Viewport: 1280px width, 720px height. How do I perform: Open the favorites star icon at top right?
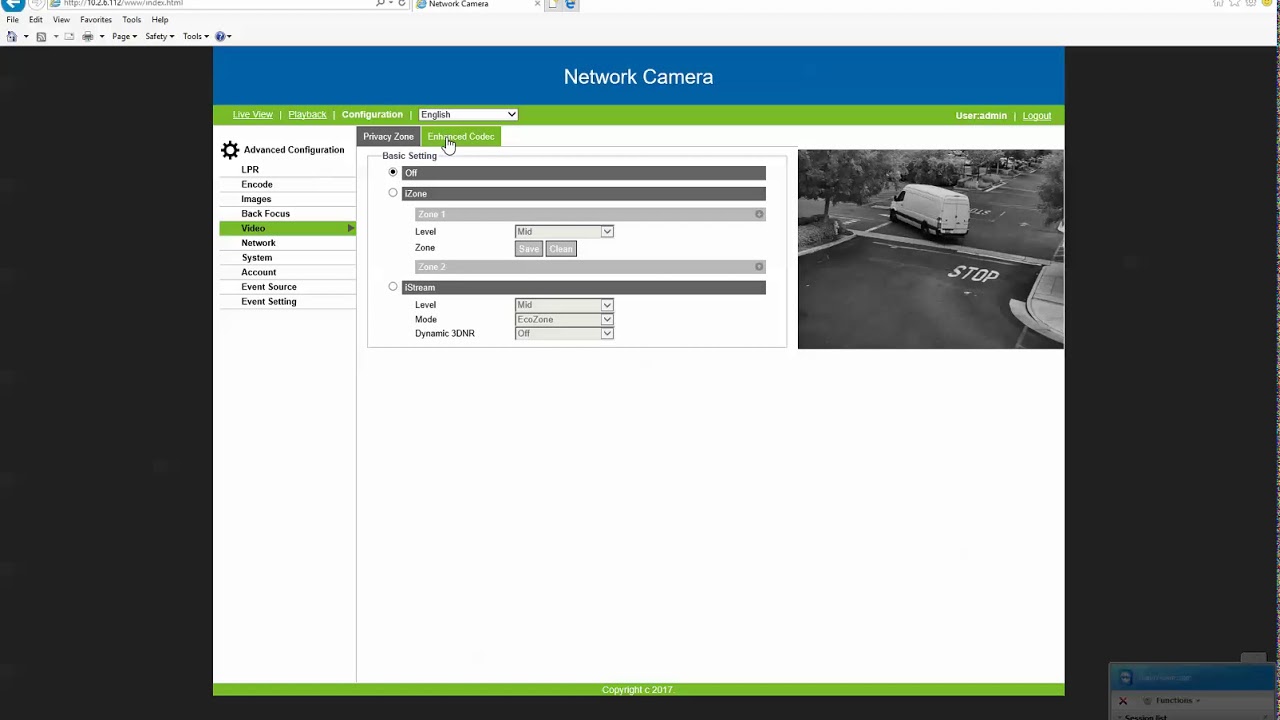1234,4
